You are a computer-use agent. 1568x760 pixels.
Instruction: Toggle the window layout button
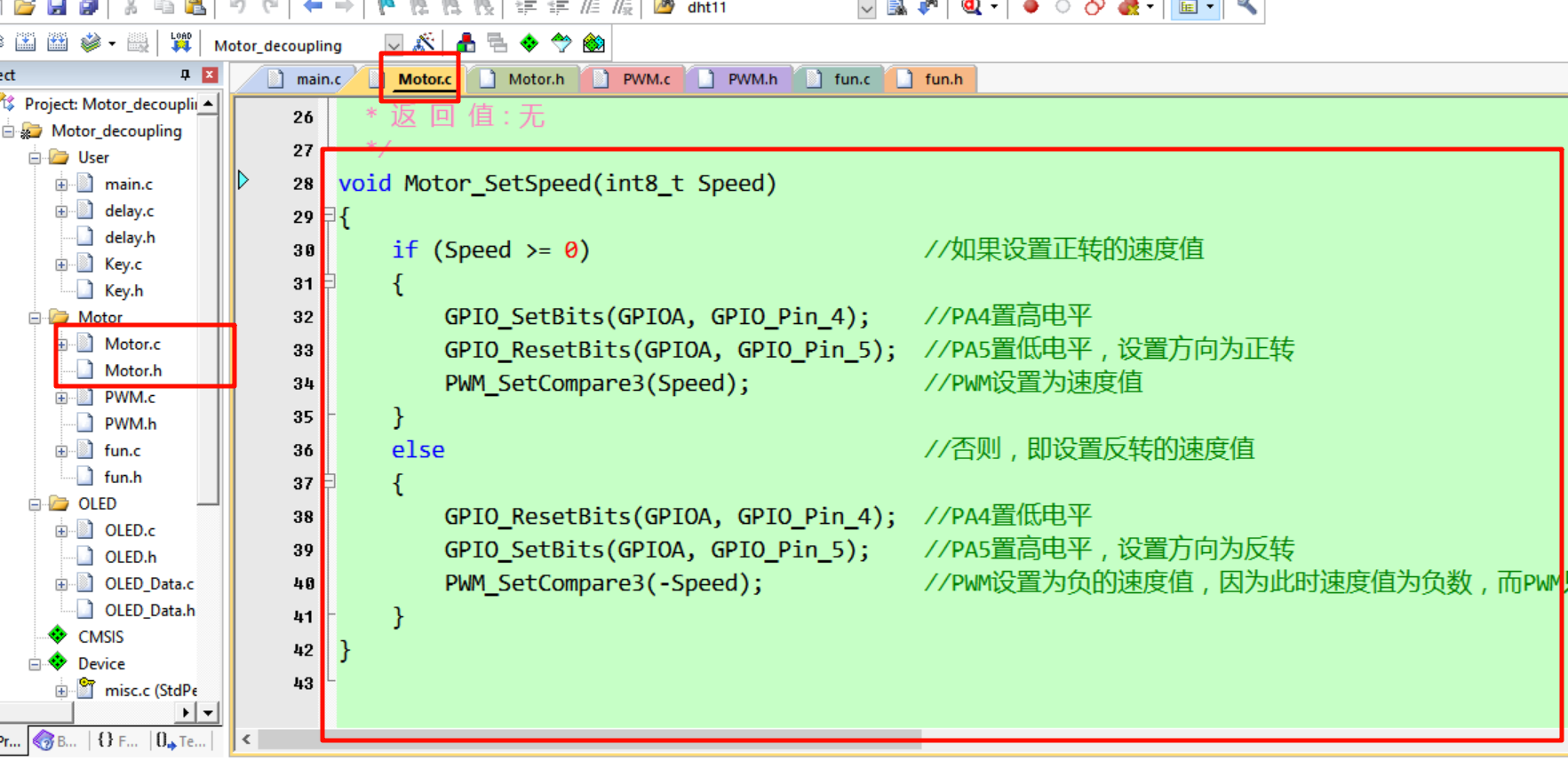(1189, 7)
